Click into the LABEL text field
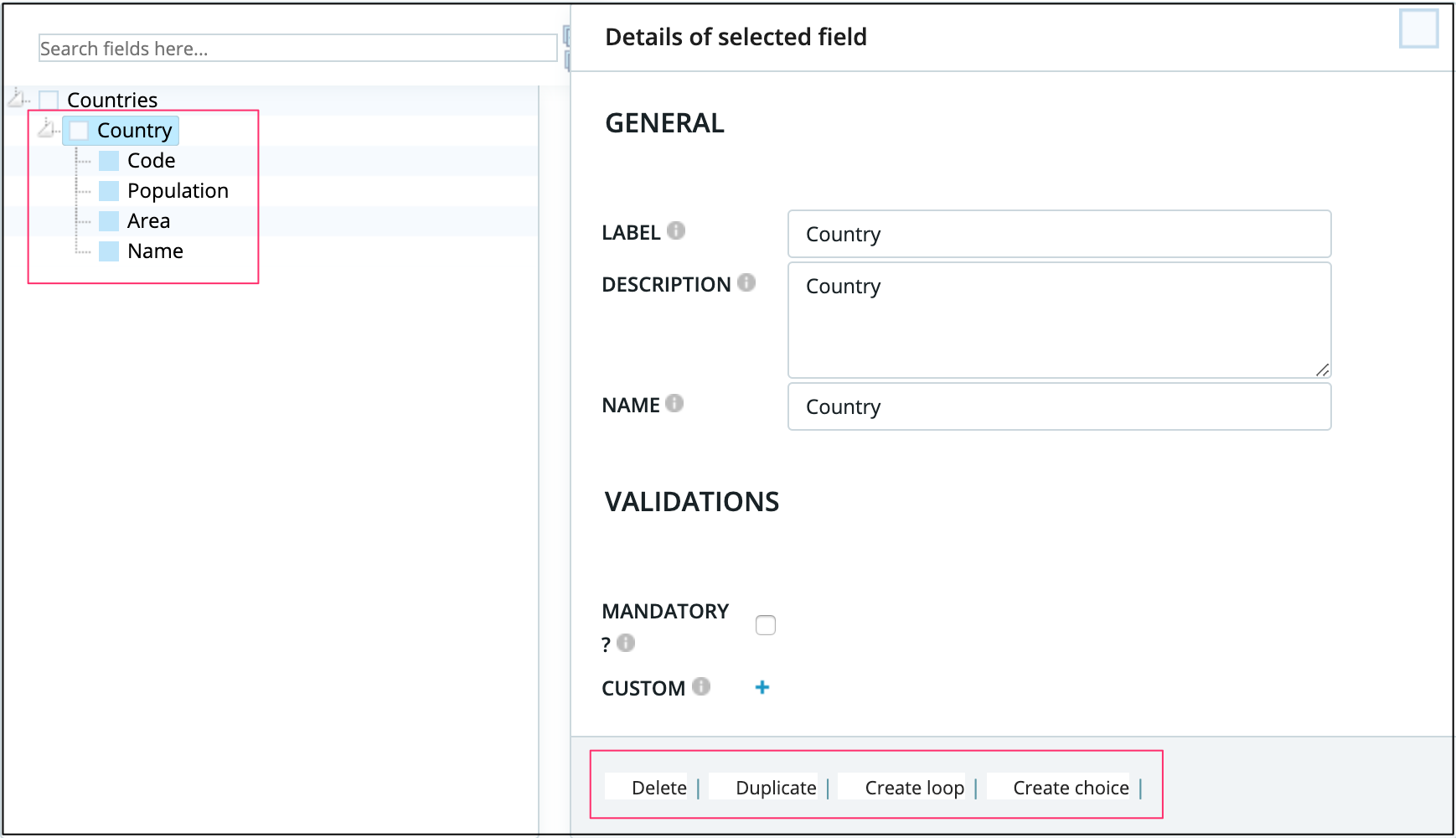The width and height of the screenshot is (1456, 838). tap(1060, 234)
